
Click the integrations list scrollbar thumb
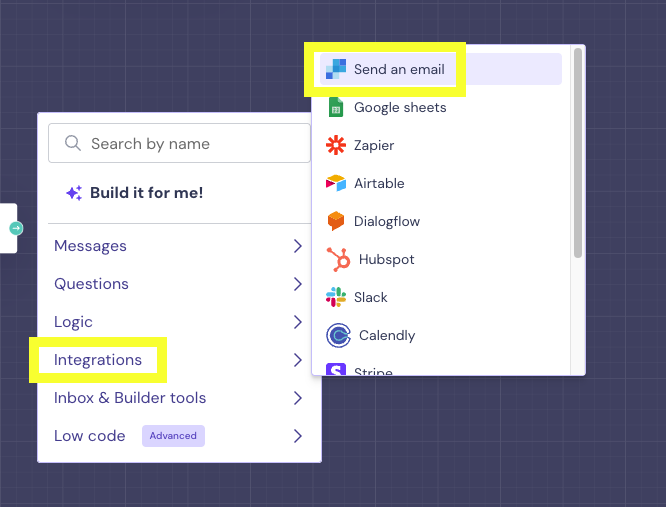pos(578,153)
